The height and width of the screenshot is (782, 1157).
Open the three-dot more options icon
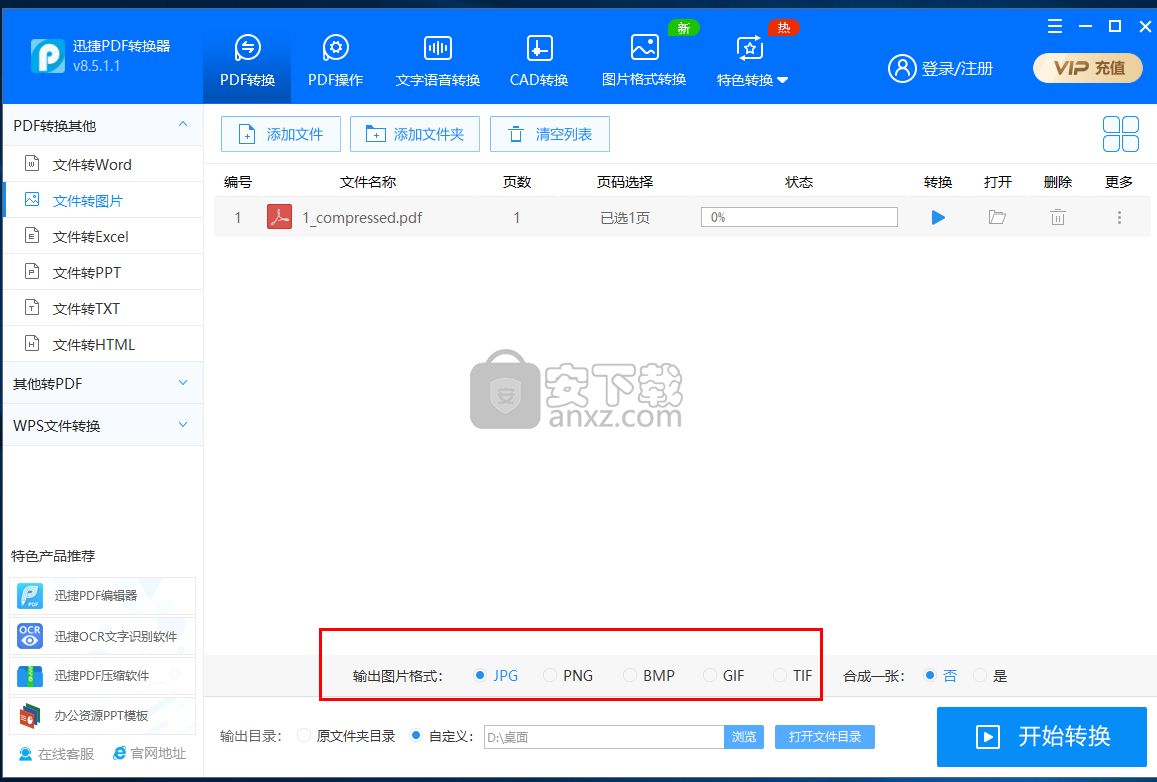(1119, 217)
